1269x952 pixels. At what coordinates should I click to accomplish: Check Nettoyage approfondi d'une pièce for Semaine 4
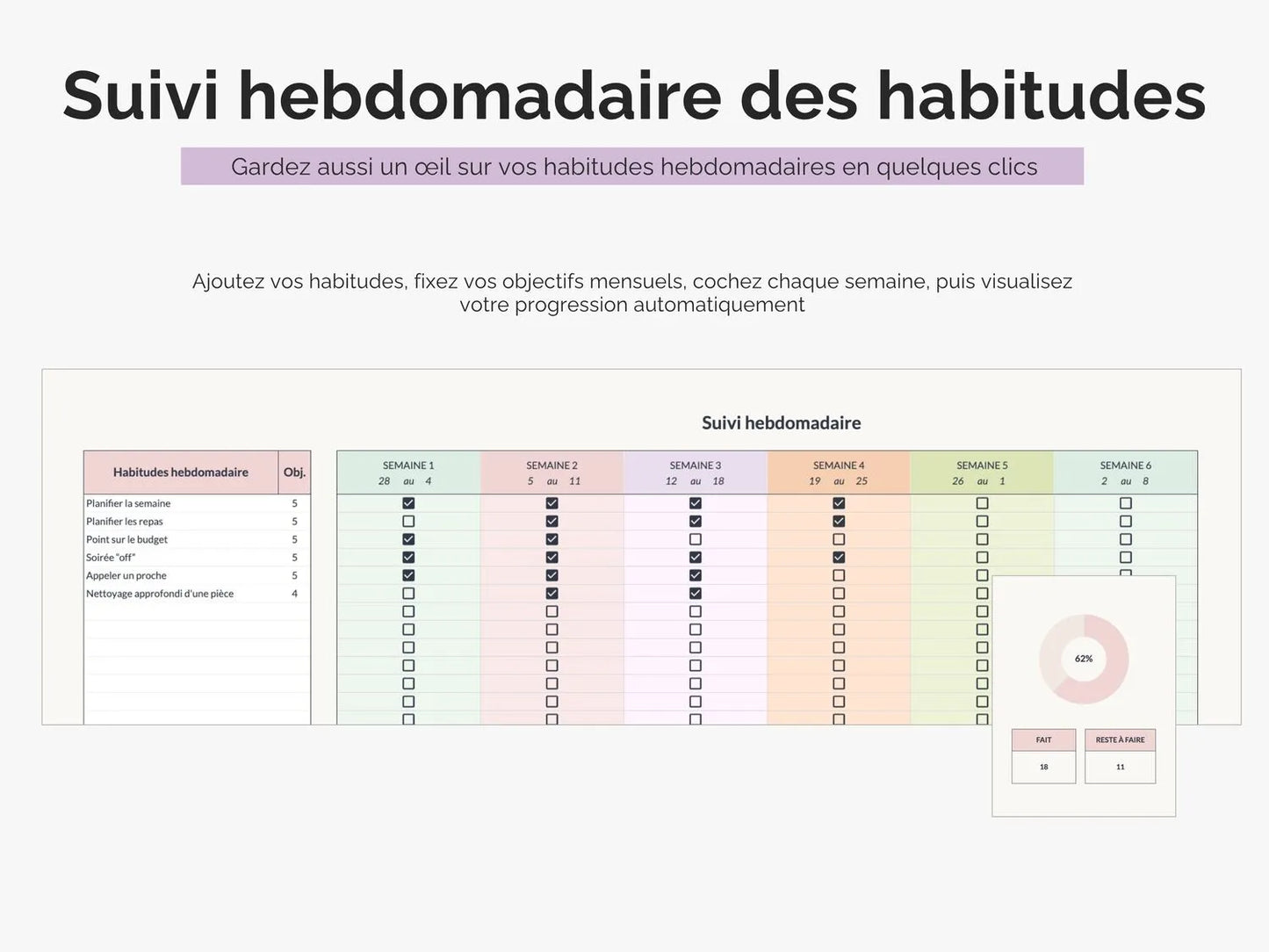[x=839, y=594]
